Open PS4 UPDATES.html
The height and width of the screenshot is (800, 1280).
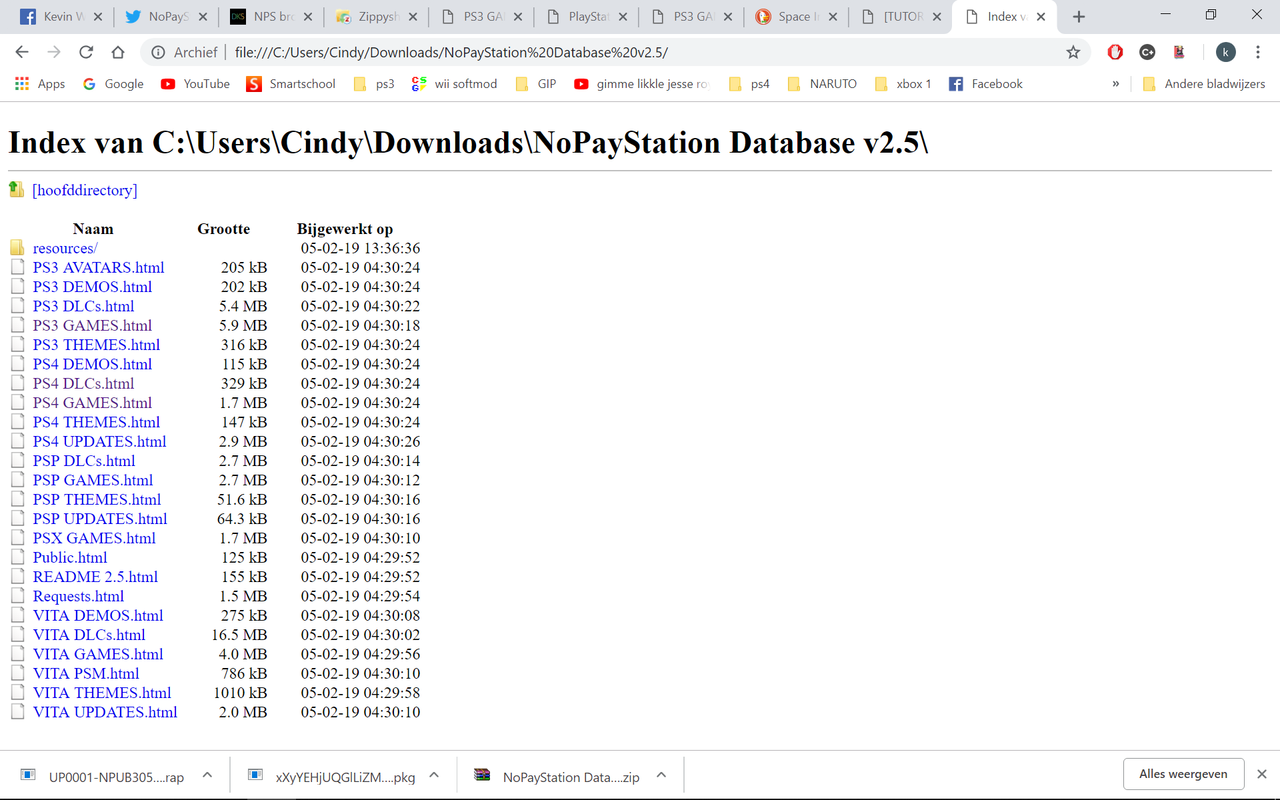(100, 441)
